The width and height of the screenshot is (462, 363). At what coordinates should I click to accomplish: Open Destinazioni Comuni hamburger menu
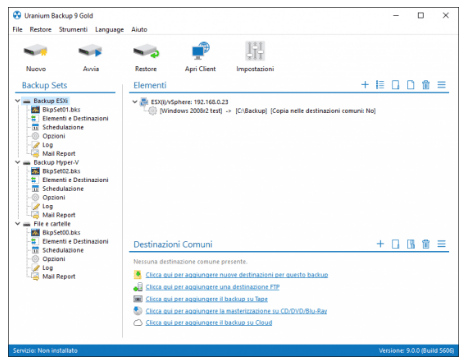coord(441,244)
